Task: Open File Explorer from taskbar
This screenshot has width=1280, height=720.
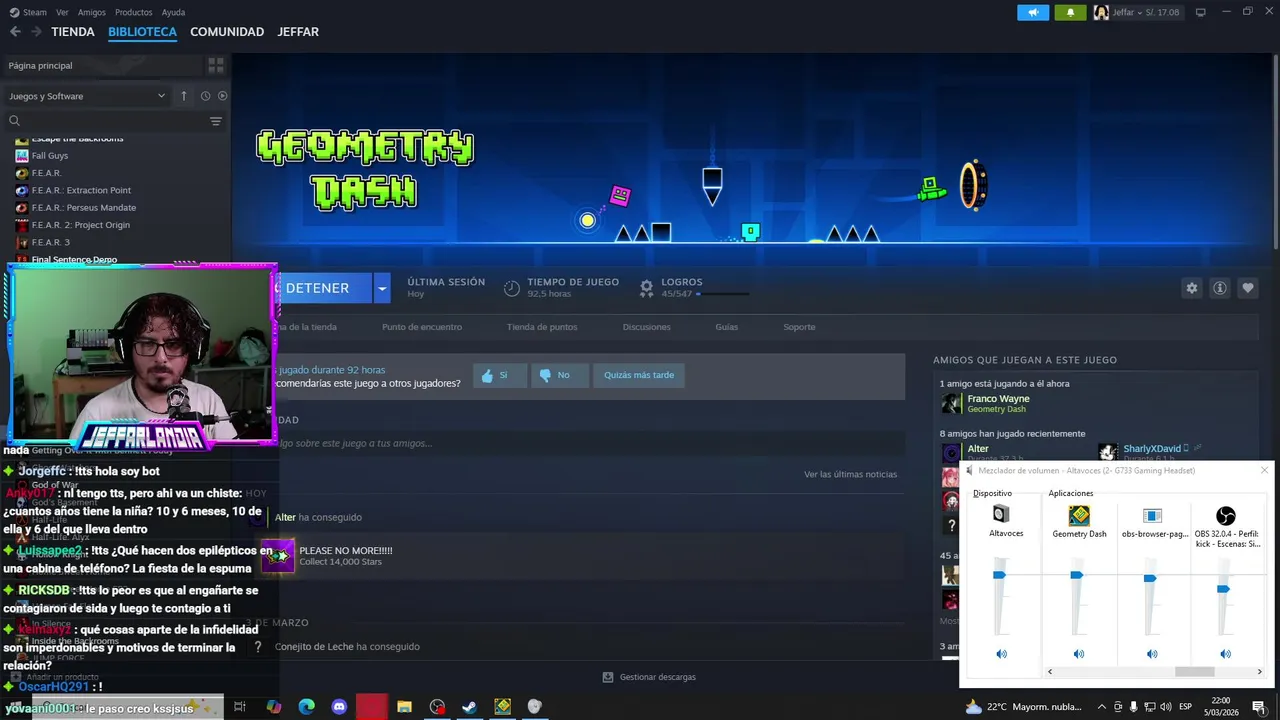Action: tap(404, 707)
